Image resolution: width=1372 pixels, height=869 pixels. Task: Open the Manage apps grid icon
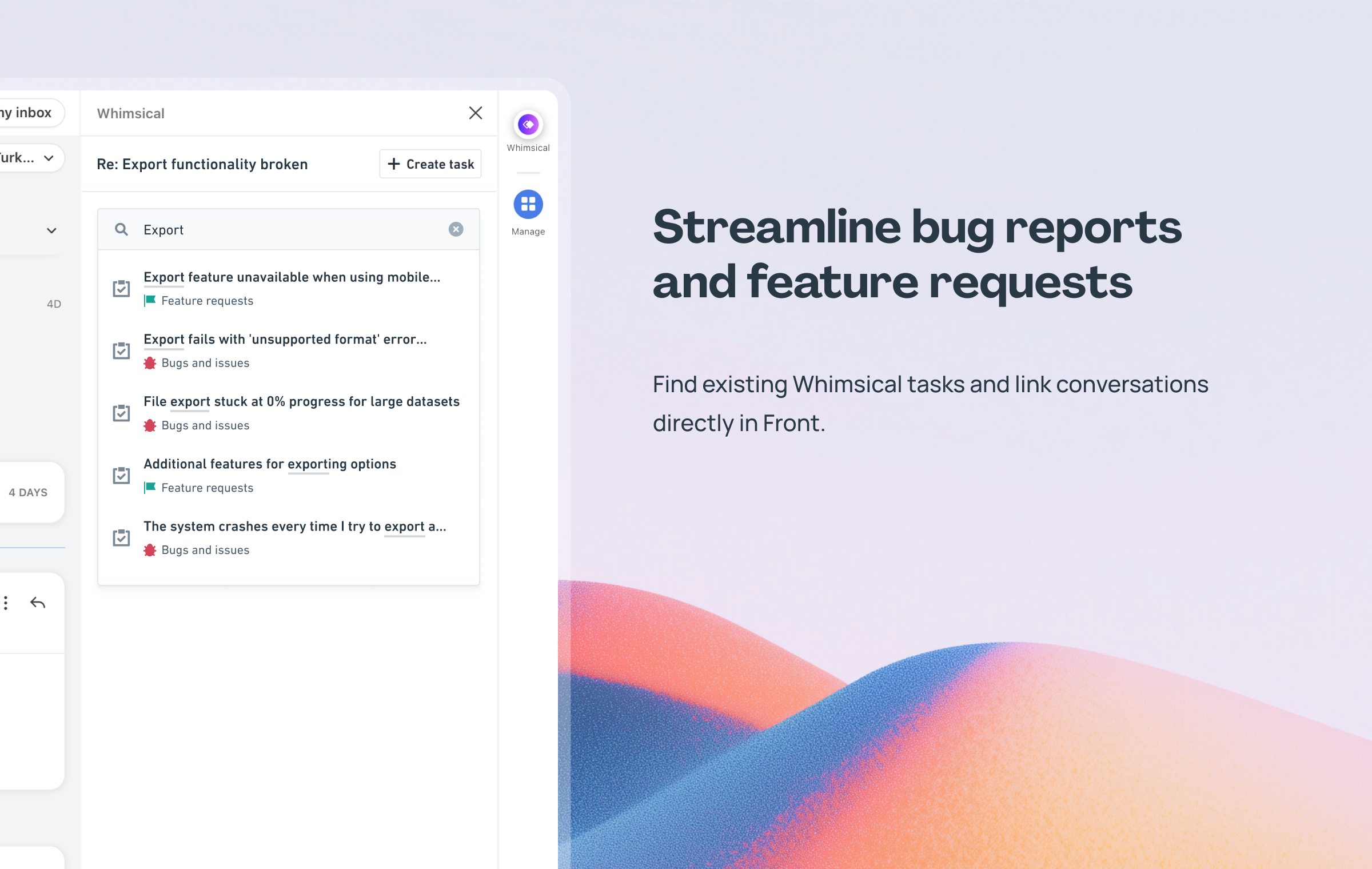click(x=528, y=205)
